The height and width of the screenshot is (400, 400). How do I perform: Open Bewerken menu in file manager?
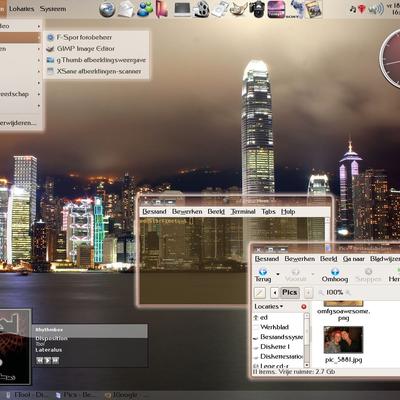click(299, 259)
